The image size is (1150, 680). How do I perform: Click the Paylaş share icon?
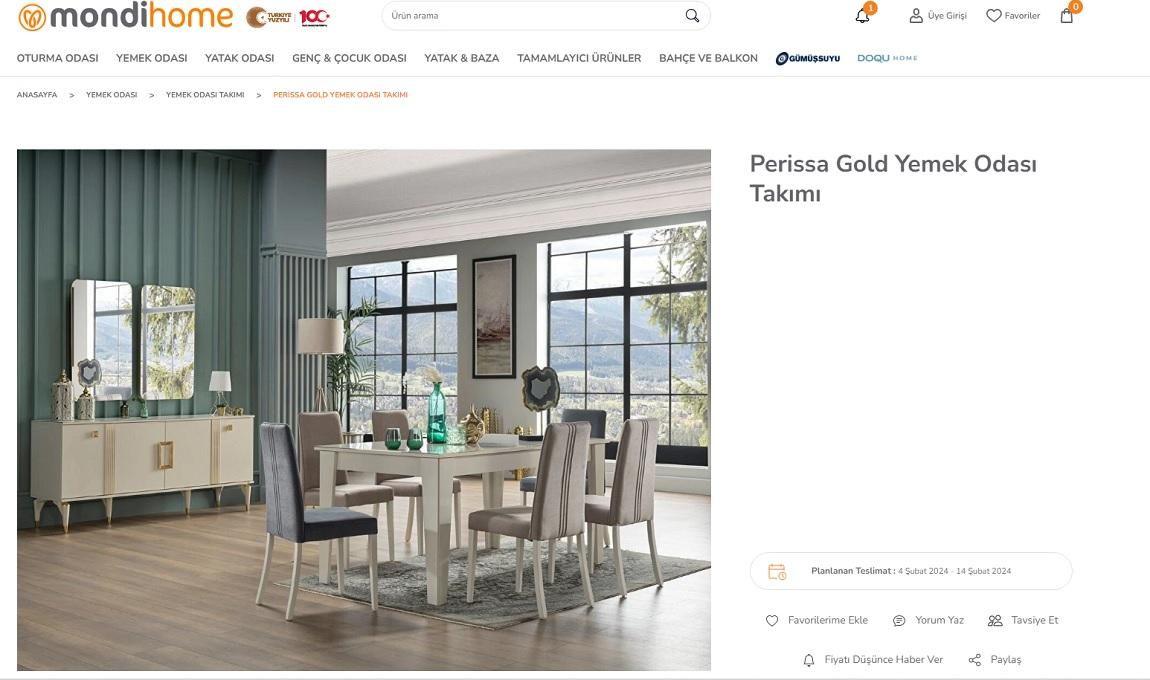975,660
